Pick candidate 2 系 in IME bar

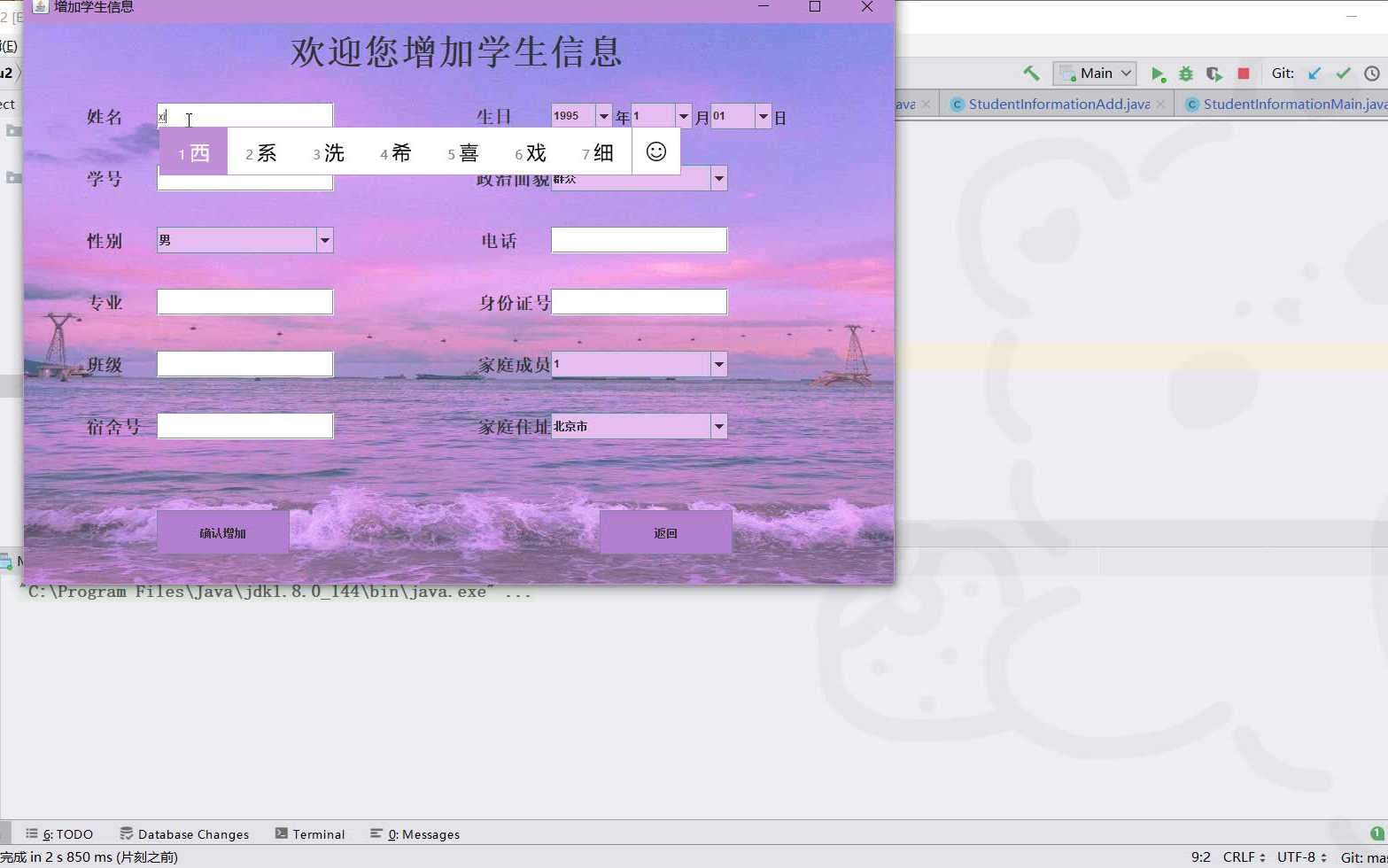click(x=261, y=152)
